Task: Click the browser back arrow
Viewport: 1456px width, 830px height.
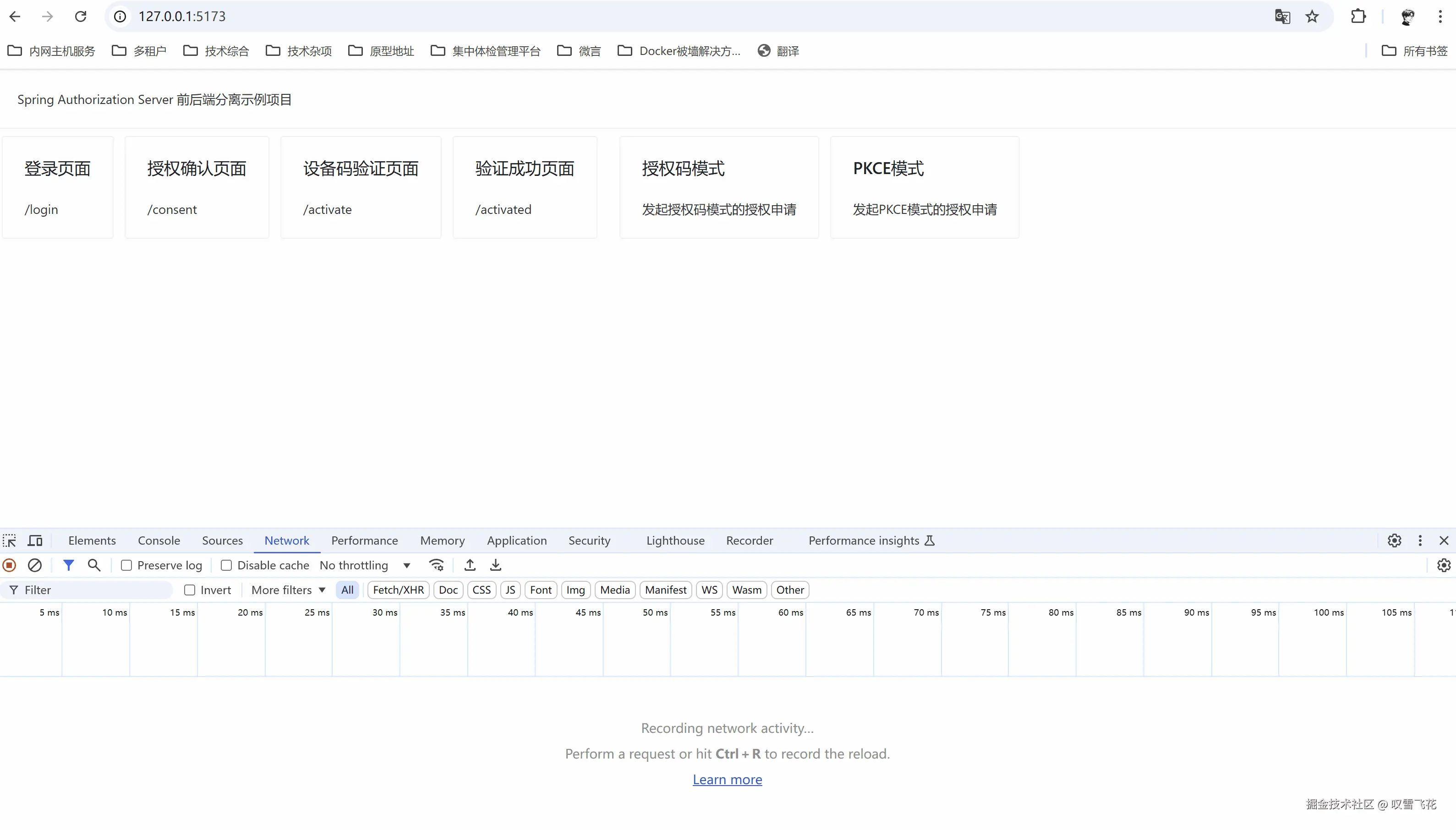Action: click(x=16, y=16)
